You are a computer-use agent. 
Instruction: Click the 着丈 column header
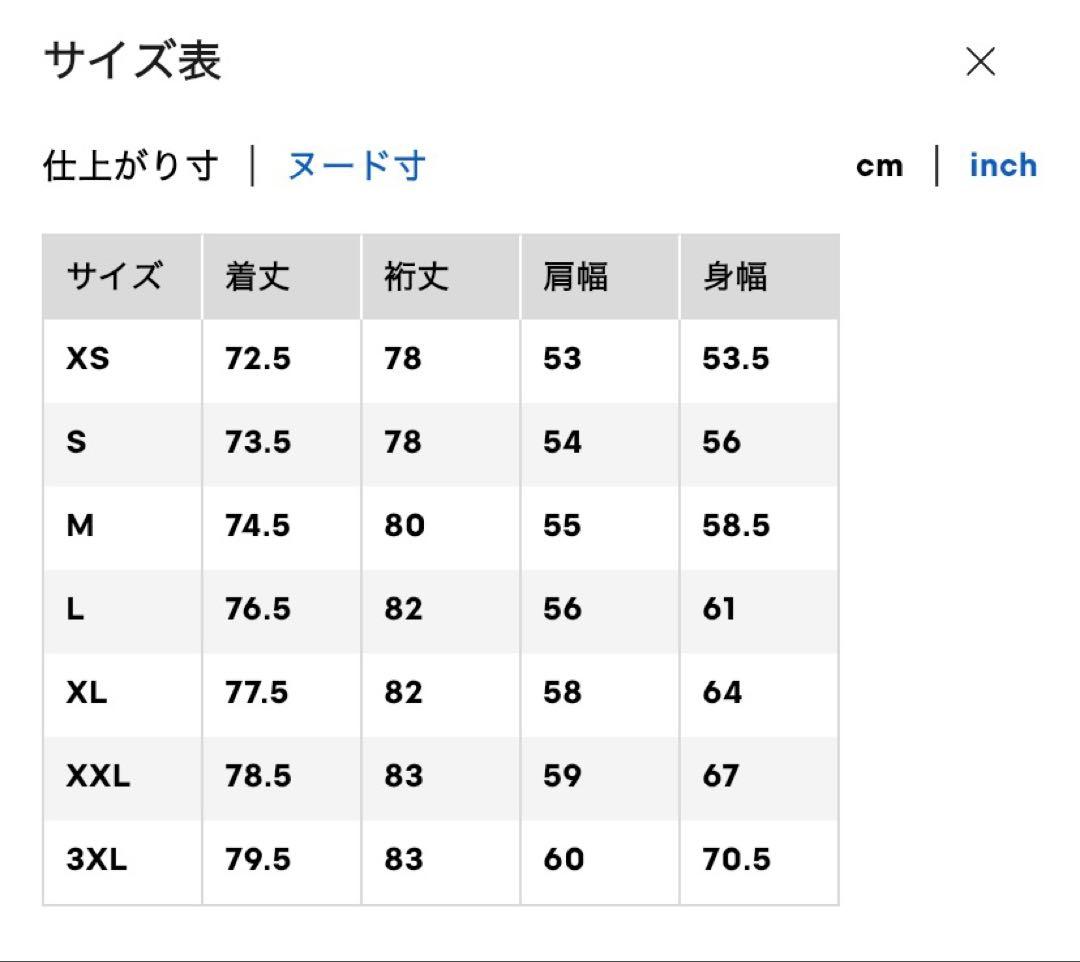coord(258,277)
